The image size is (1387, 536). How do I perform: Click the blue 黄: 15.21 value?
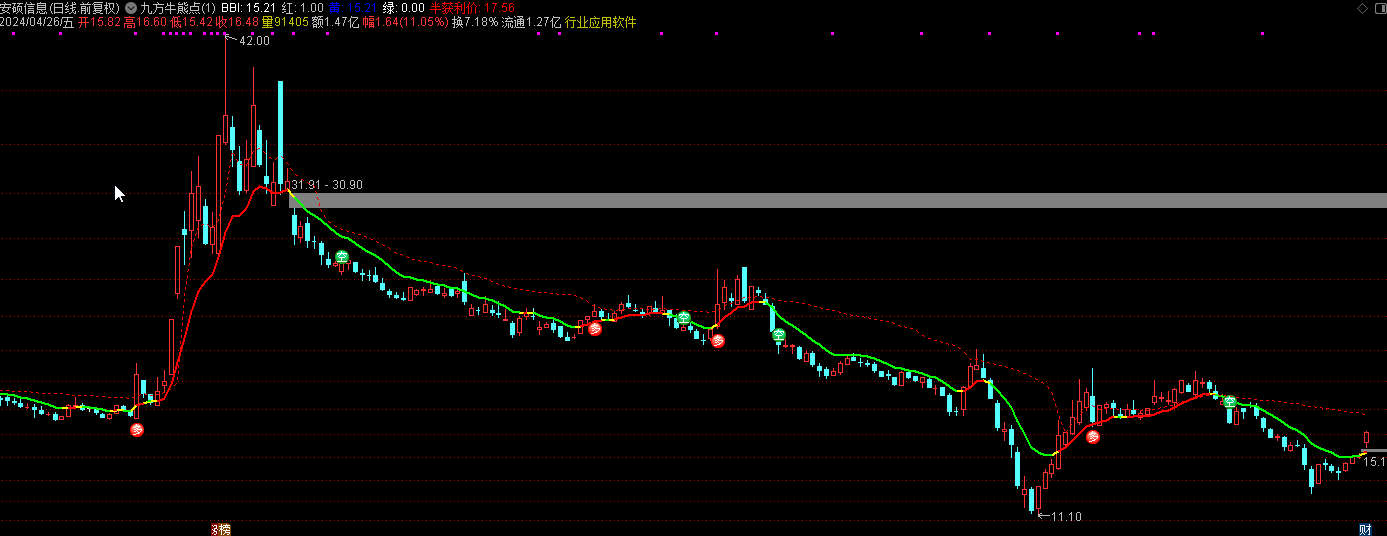352,7
